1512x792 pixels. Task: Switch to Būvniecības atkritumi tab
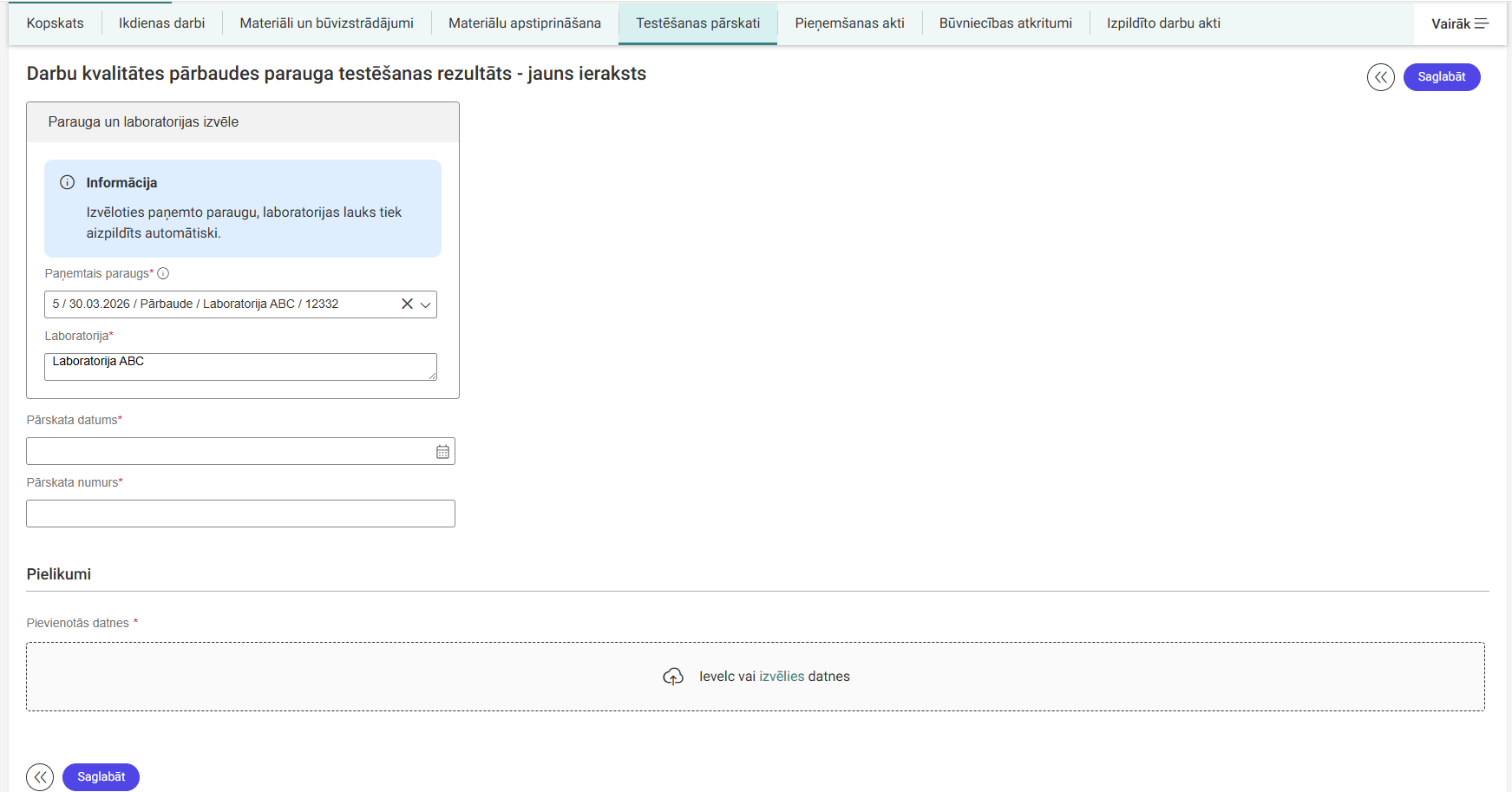click(x=1005, y=23)
